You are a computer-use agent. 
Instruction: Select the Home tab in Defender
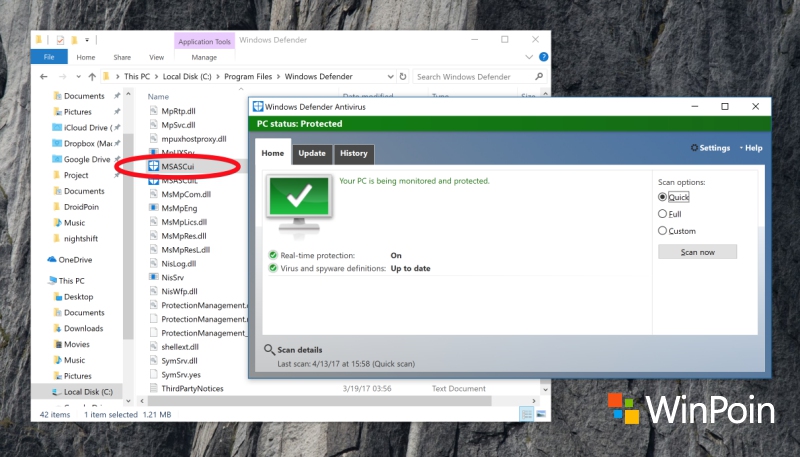(x=273, y=153)
